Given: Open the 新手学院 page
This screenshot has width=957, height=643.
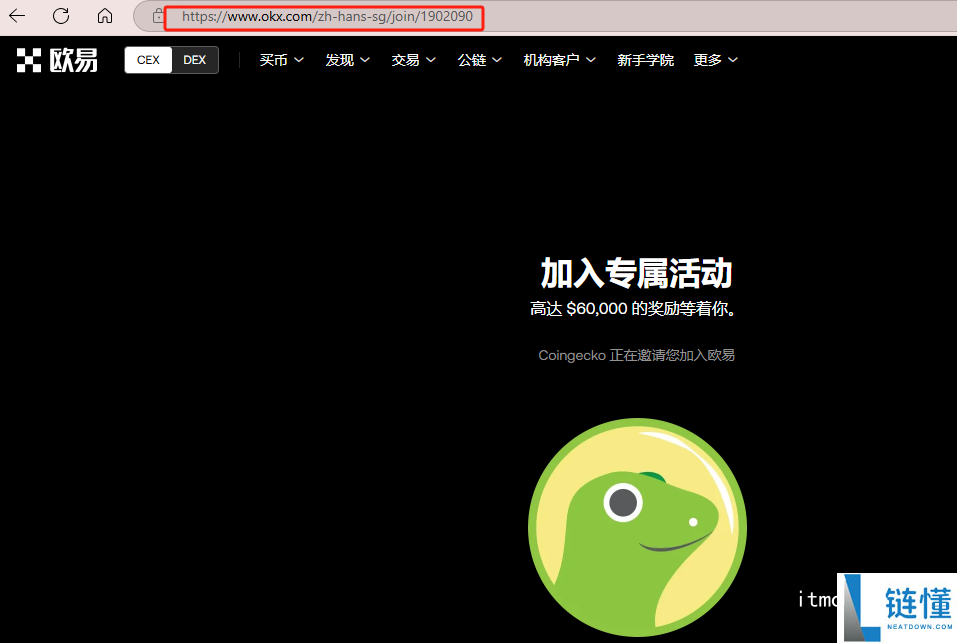Looking at the screenshot, I should click(645, 60).
